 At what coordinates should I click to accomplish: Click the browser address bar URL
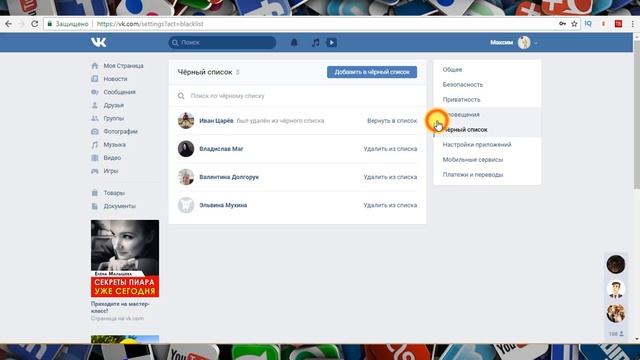pyautogui.click(x=150, y=24)
